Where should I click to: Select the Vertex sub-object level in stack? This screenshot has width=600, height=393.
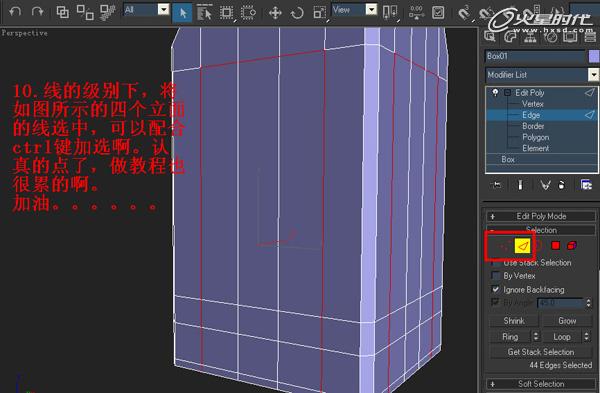[x=533, y=104]
